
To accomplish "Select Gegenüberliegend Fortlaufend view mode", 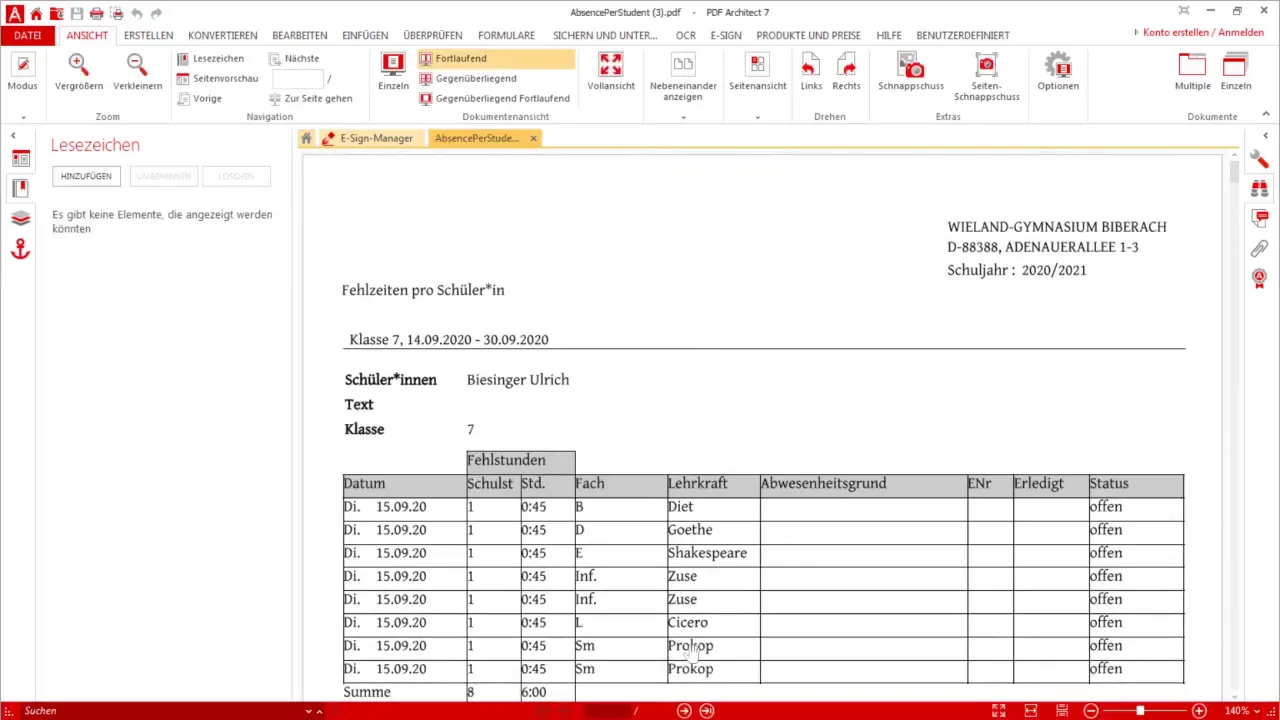I will coord(495,99).
